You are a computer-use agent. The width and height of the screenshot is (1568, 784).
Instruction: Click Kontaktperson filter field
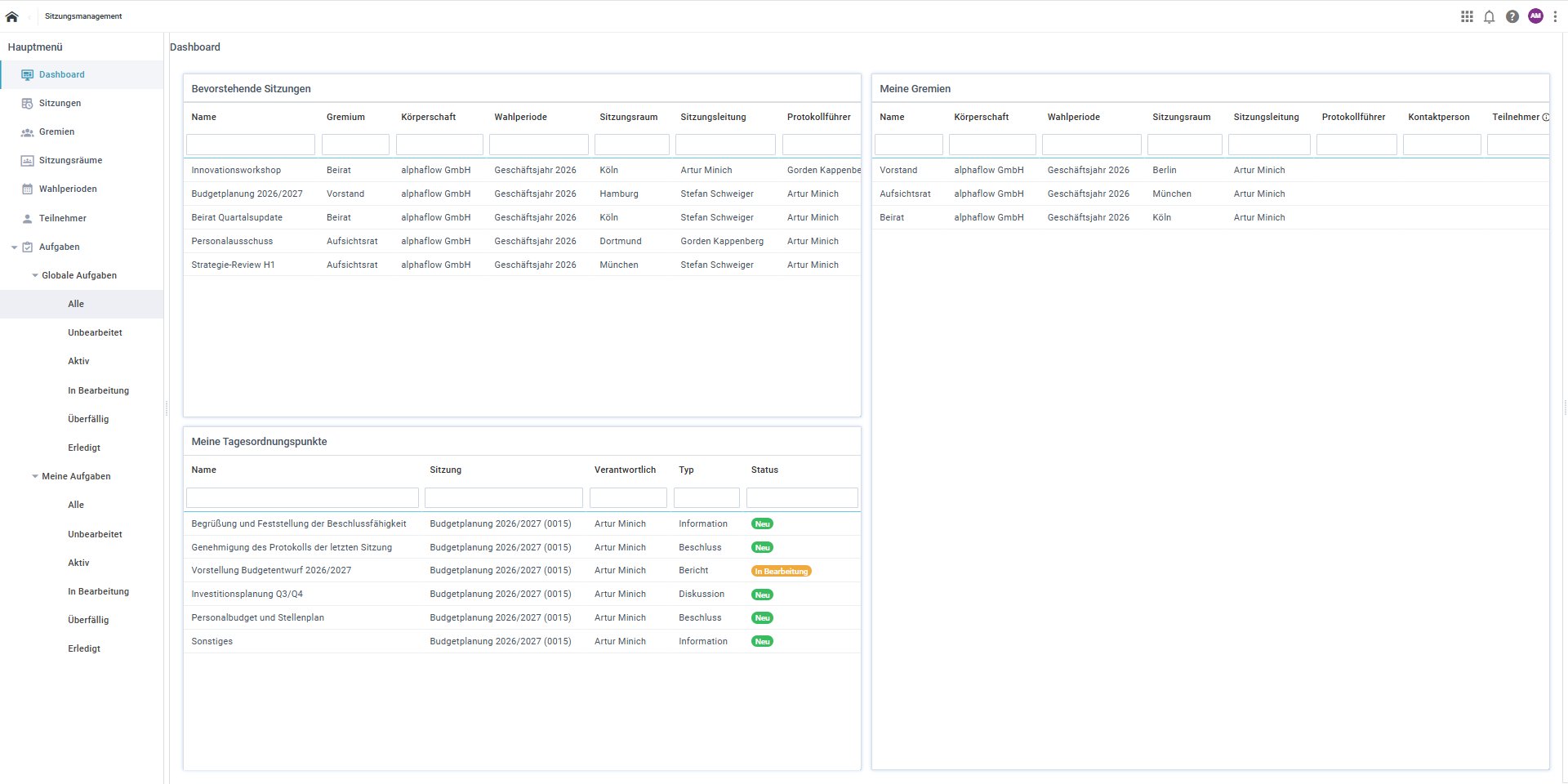click(x=1442, y=145)
